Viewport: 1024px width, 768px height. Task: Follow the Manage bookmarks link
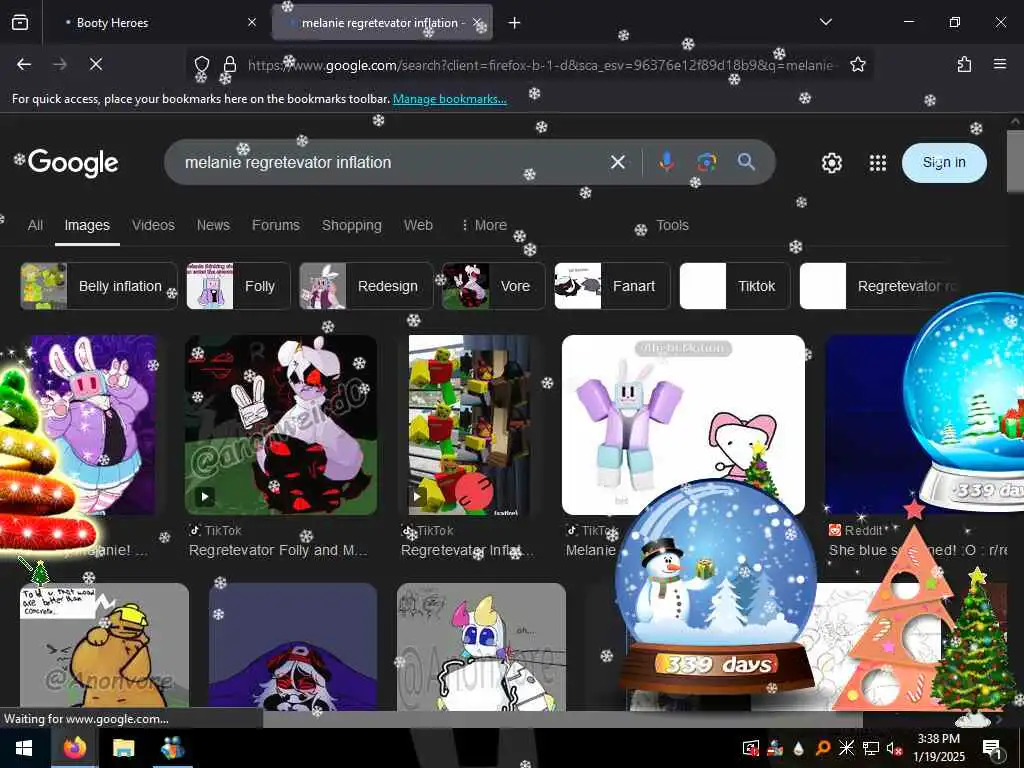(x=449, y=99)
